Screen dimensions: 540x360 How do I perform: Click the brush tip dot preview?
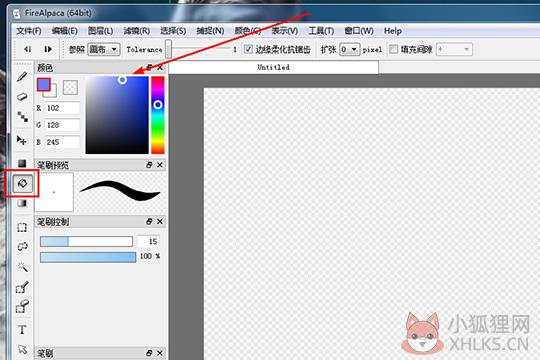click(54, 192)
